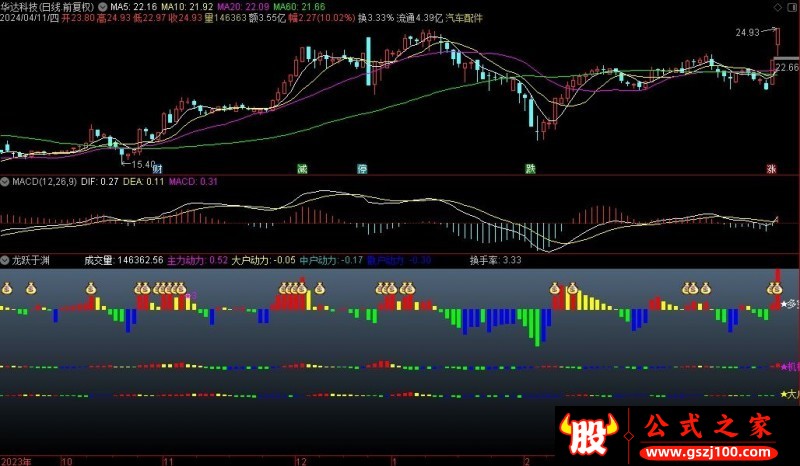Viewport: 800px width, 466px height.
Task: Click the 龙跃于渊 indicator name
Action: tap(31, 260)
